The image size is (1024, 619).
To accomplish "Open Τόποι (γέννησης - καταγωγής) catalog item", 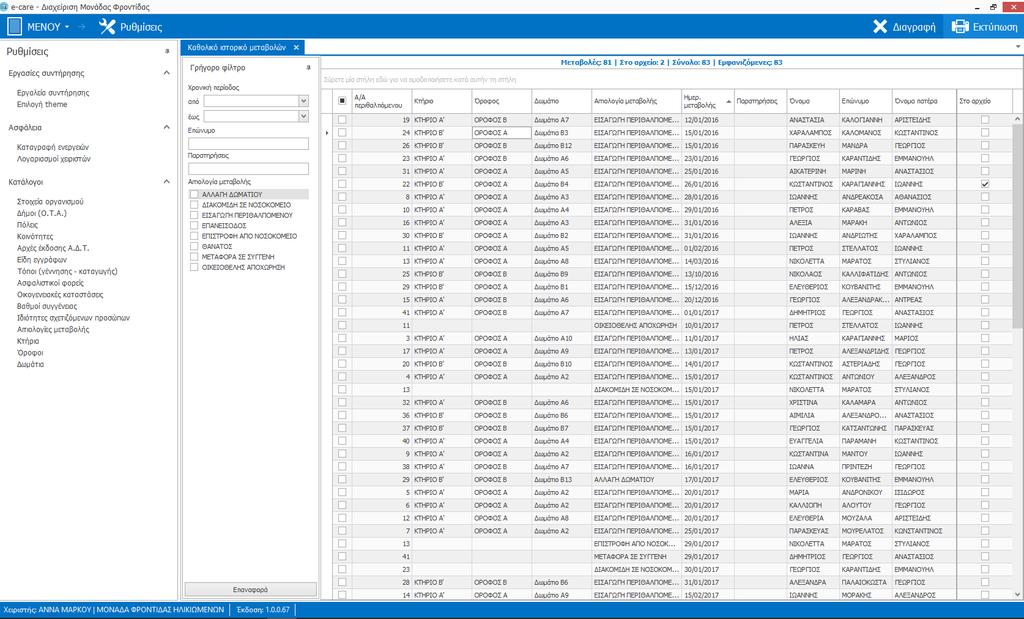I will click(x=67, y=272).
